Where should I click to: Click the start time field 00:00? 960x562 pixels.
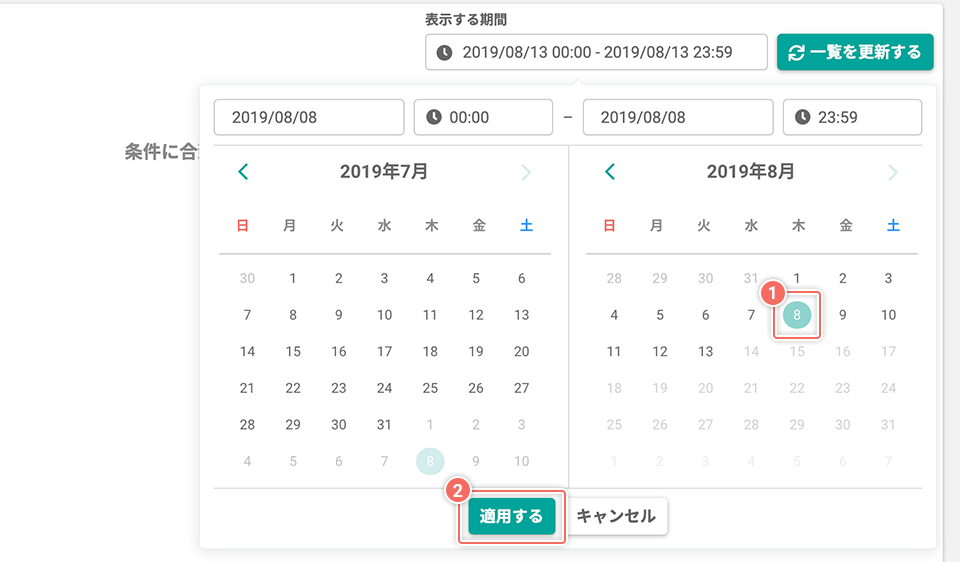click(x=483, y=117)
